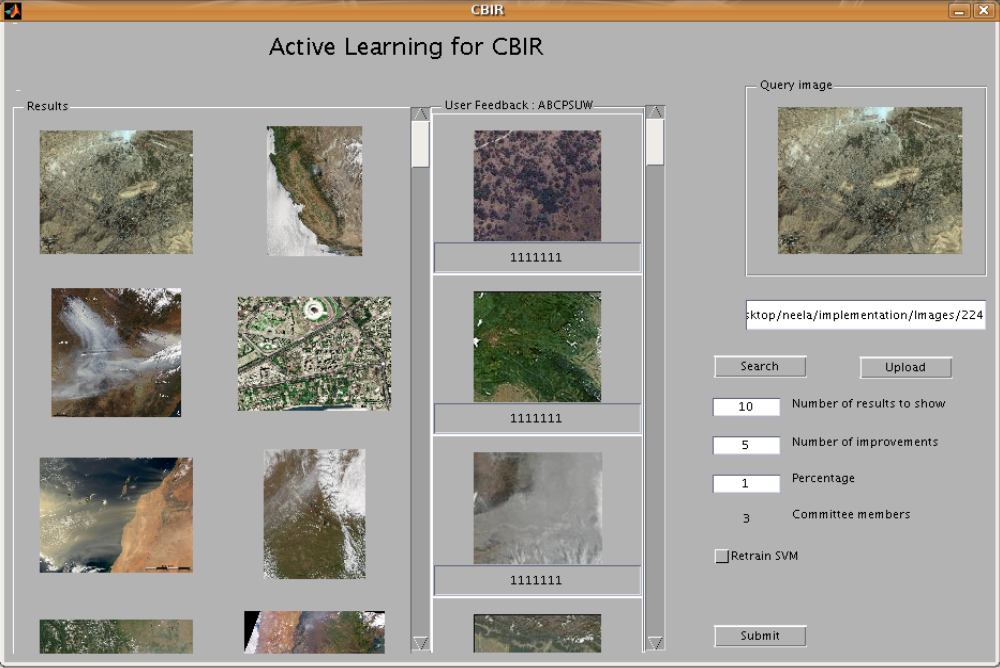Click the Results panel scrollbar thumb
1000x668 pixels.
coord(420,144)
